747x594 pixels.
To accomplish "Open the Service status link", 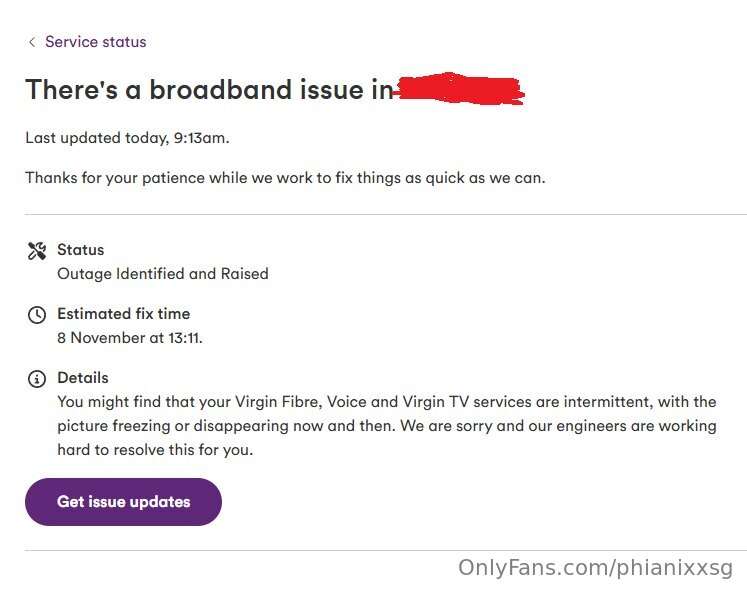I will (95, 42).
